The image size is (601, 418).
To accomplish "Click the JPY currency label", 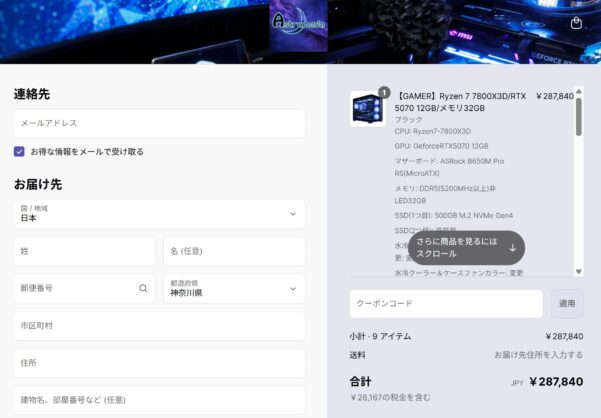I will point(517,383).
